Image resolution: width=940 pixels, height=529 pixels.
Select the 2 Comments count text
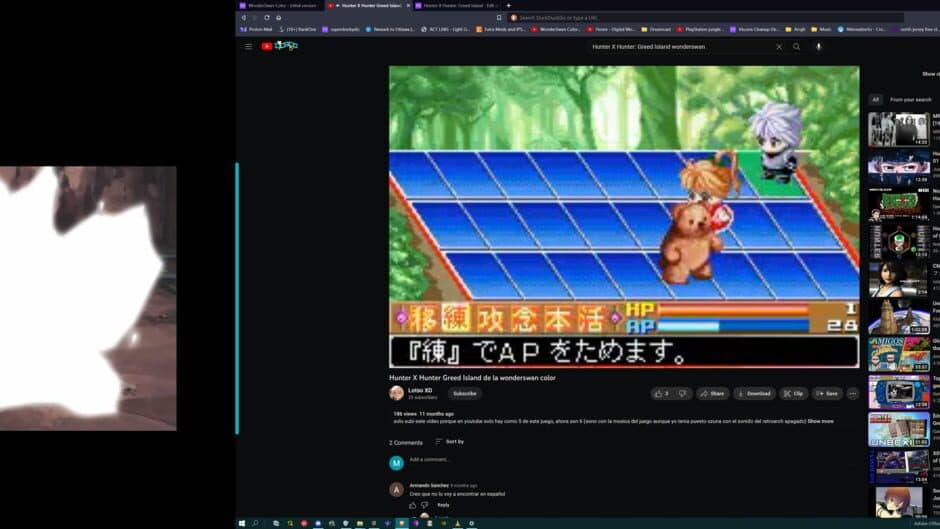(406, 443)
